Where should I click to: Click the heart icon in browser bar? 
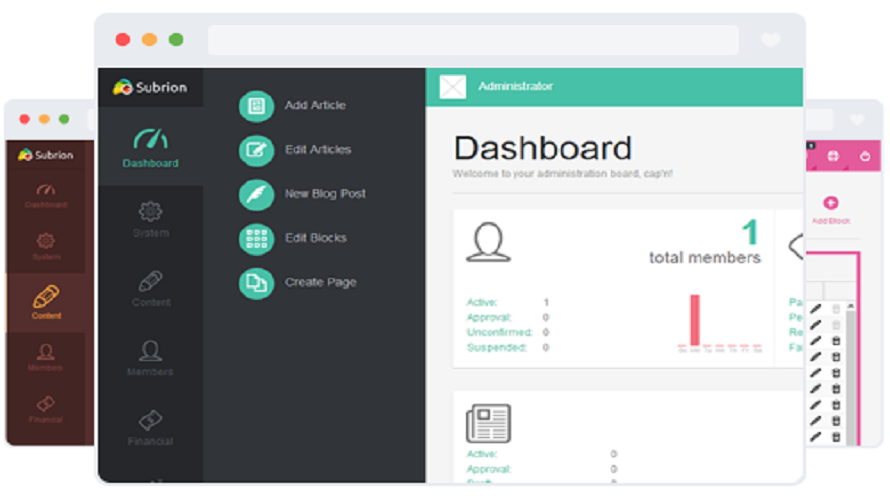770,40
